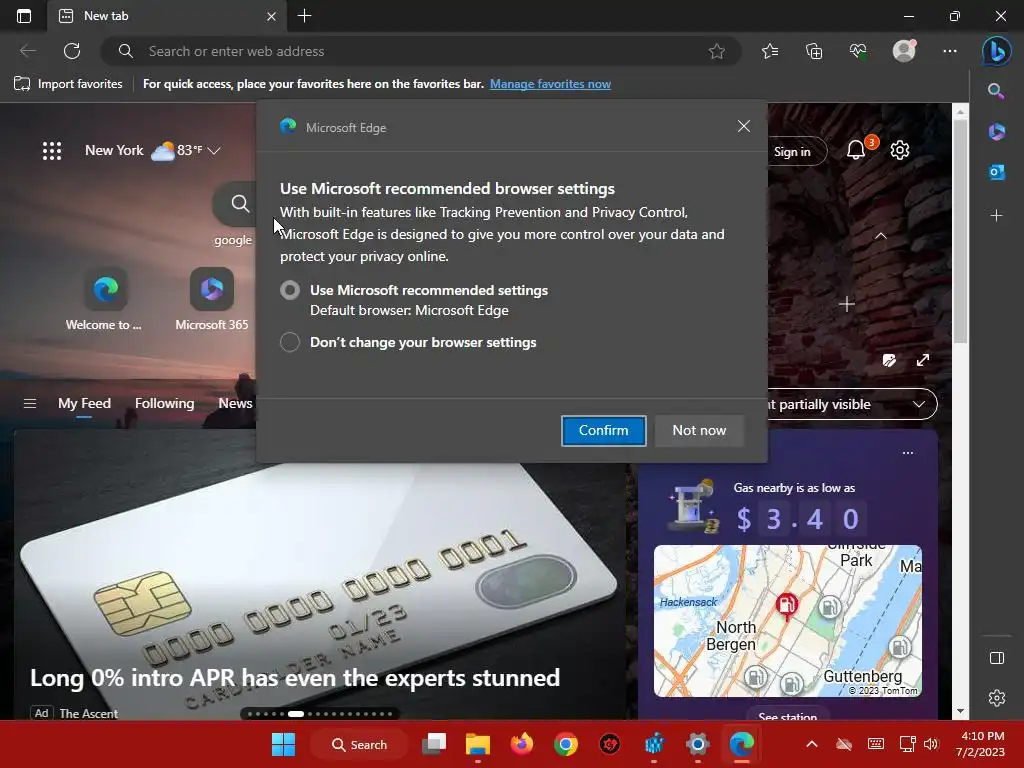1024x768 pixels.
Task: Launch Firefox from the taskbar
Action: [x=522, y=744]
